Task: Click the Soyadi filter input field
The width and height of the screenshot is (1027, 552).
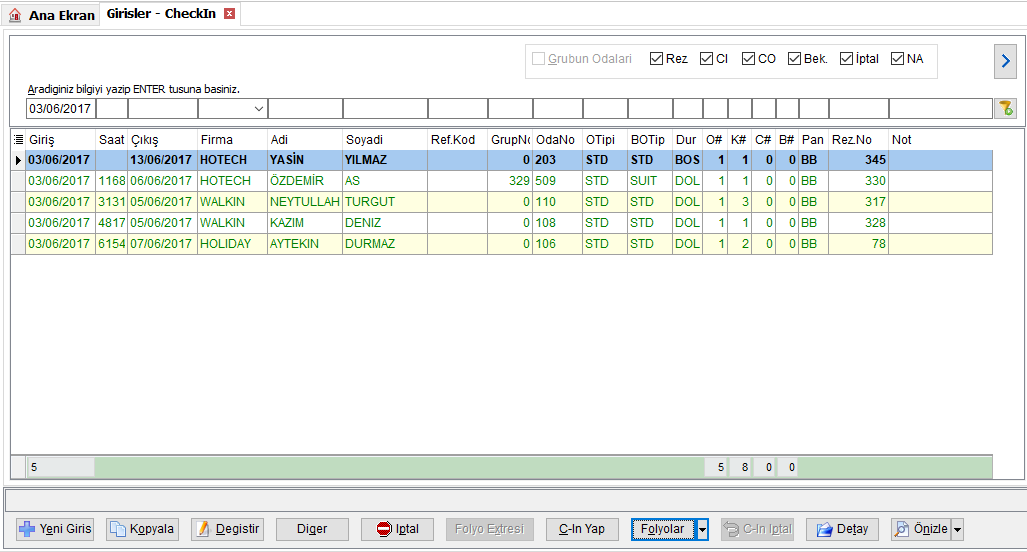Action: pyautogui.click(x=386, y=109)
